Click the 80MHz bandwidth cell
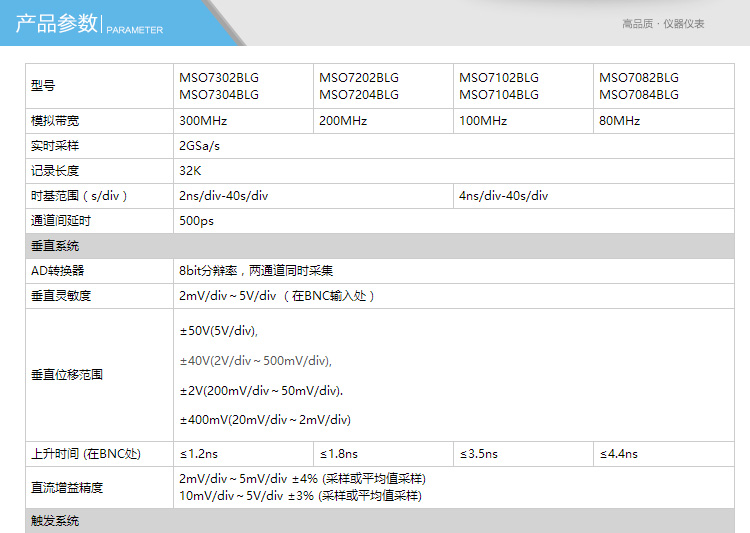This screenshot has height=533, width=750. coord(620,121)
